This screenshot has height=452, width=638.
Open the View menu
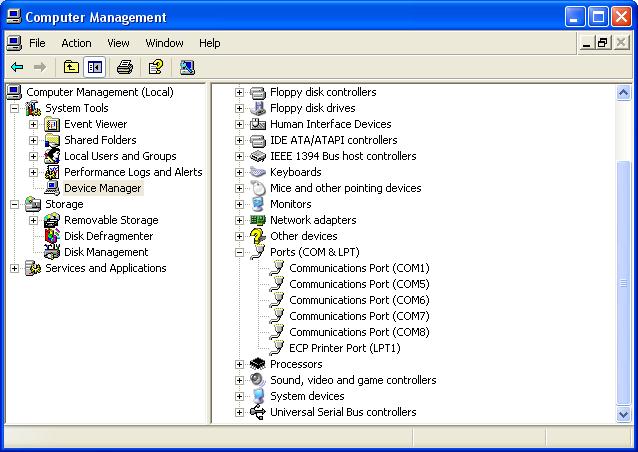click(118, 43)
